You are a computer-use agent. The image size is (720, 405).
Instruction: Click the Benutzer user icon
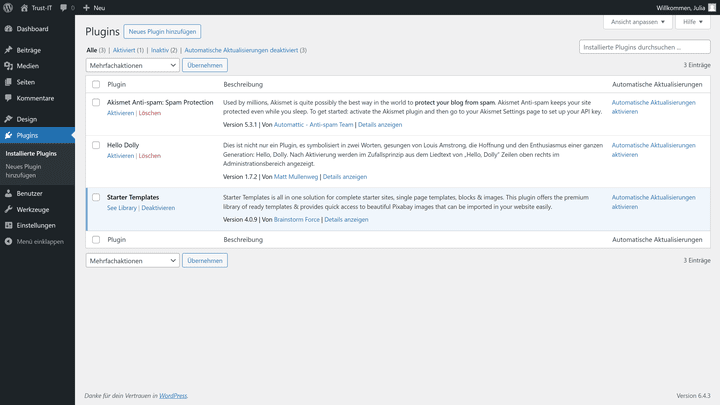point(8,193)
